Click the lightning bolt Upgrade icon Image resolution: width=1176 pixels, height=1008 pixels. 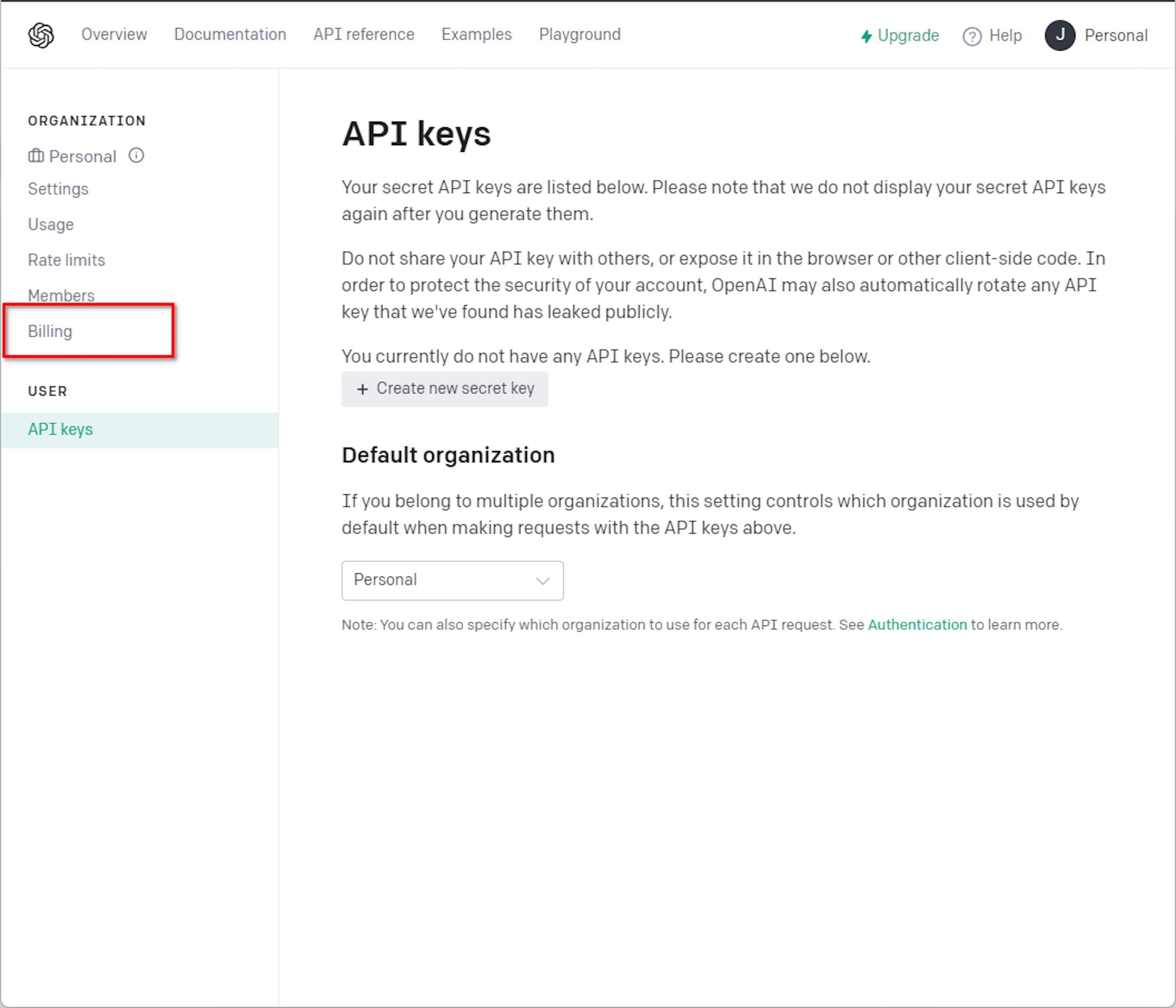pos(866,36)
